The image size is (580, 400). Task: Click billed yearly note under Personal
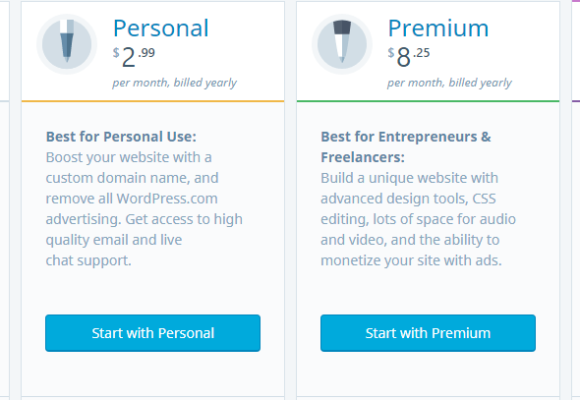[175, 83]
